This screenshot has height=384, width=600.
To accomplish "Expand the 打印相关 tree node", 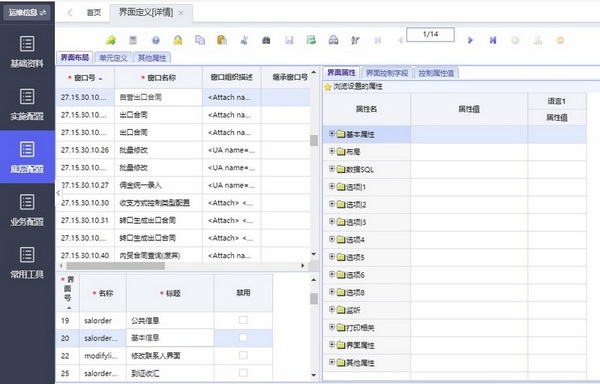I will [332, 327].
